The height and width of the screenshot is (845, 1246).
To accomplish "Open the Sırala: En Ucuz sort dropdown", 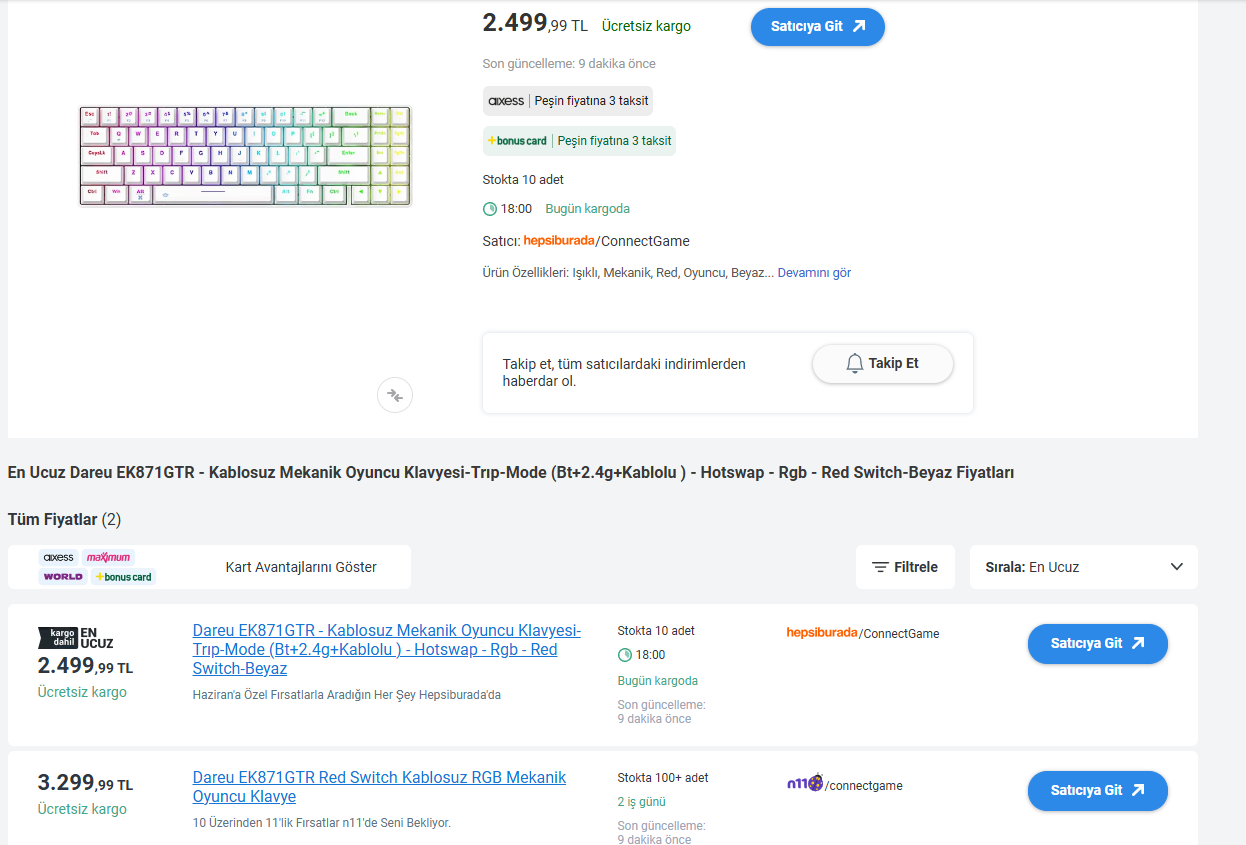I will click(x=1083, y=567).
